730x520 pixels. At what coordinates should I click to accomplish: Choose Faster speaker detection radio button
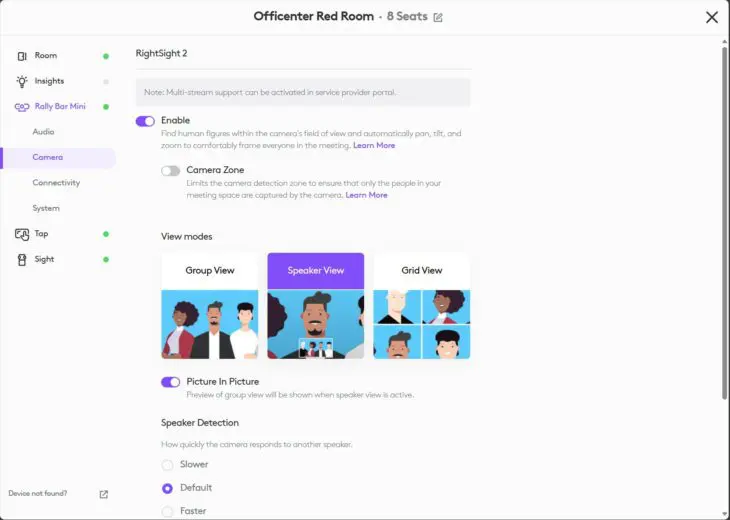[x=167, y=511]
